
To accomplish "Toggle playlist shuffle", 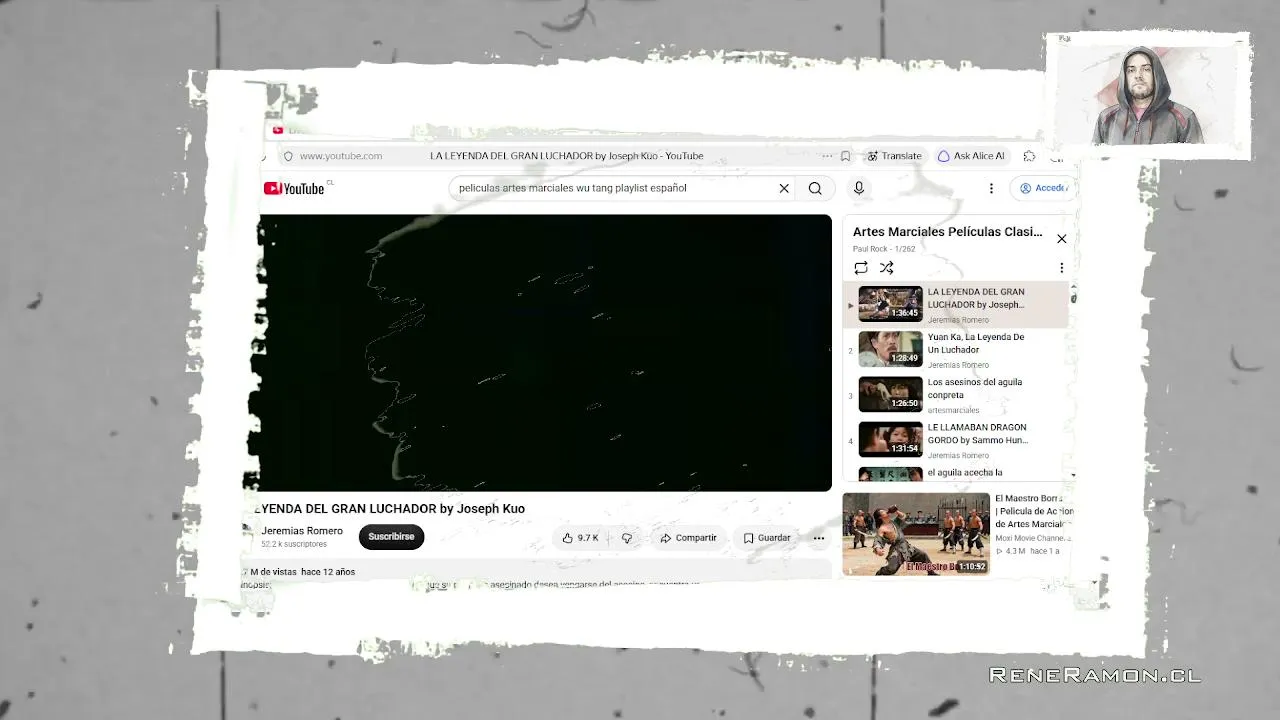I will click(886, 268).
